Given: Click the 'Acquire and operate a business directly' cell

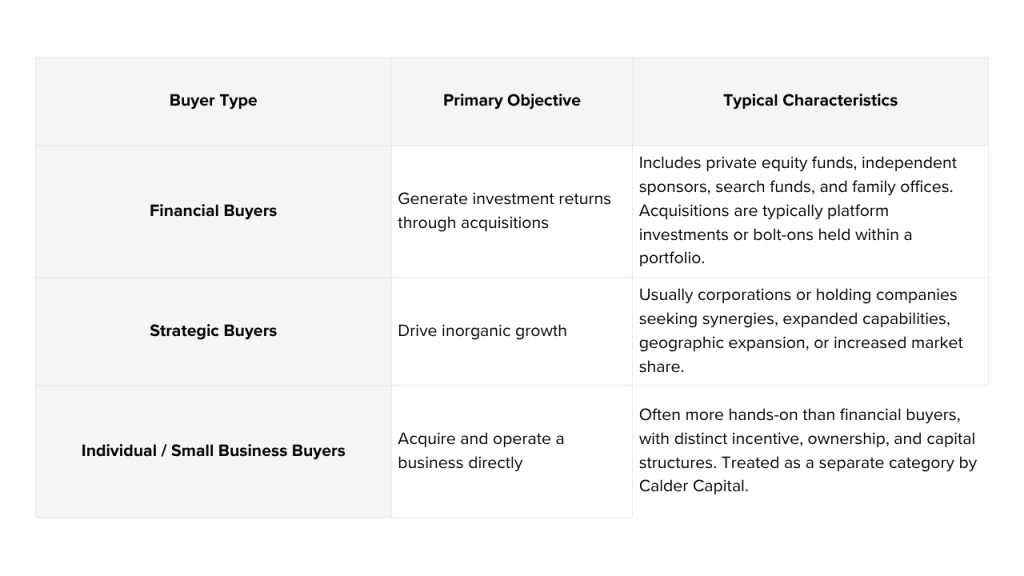Looking at the screenshot, I should click(481, 451).
